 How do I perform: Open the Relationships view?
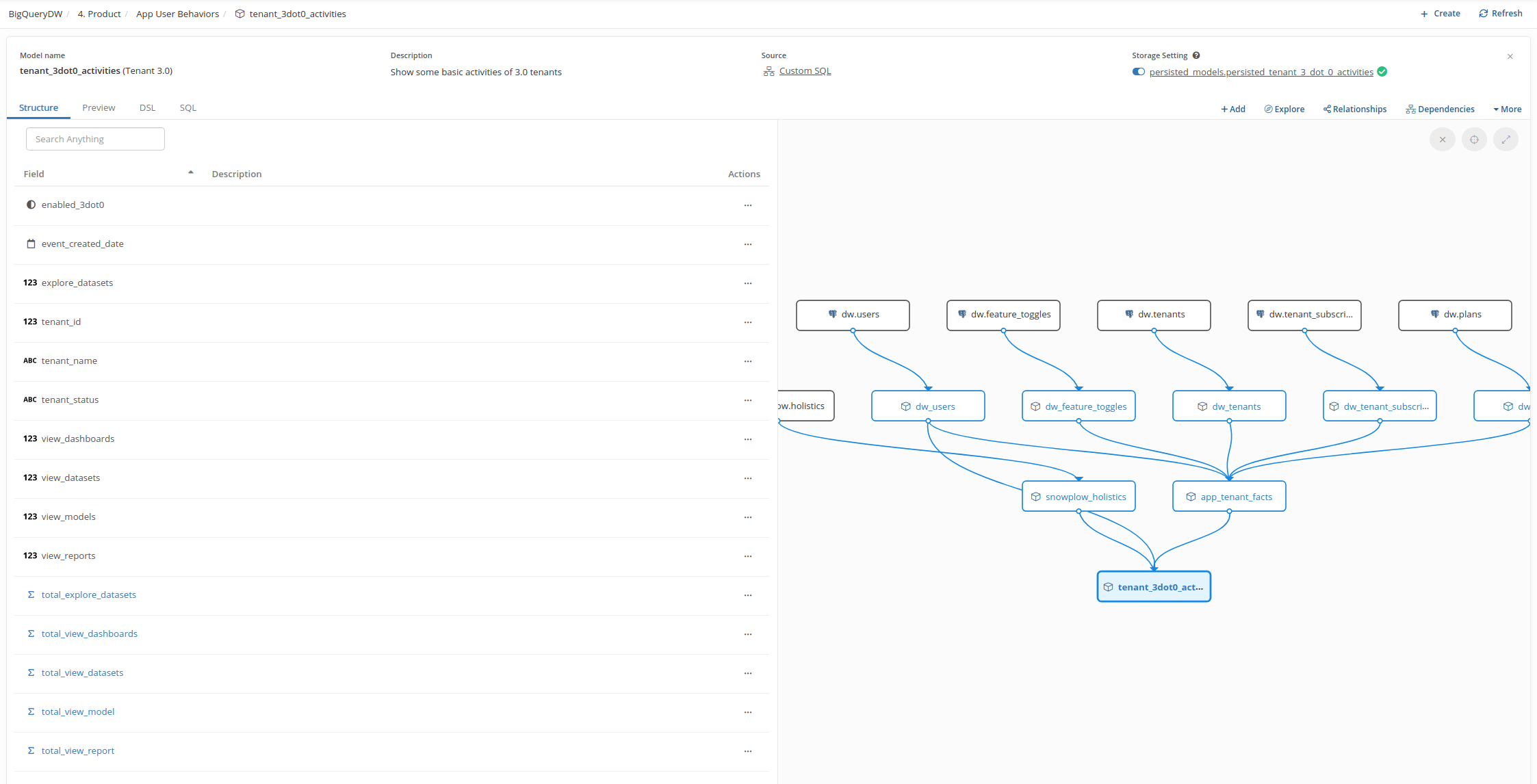tap(1354, 109)
